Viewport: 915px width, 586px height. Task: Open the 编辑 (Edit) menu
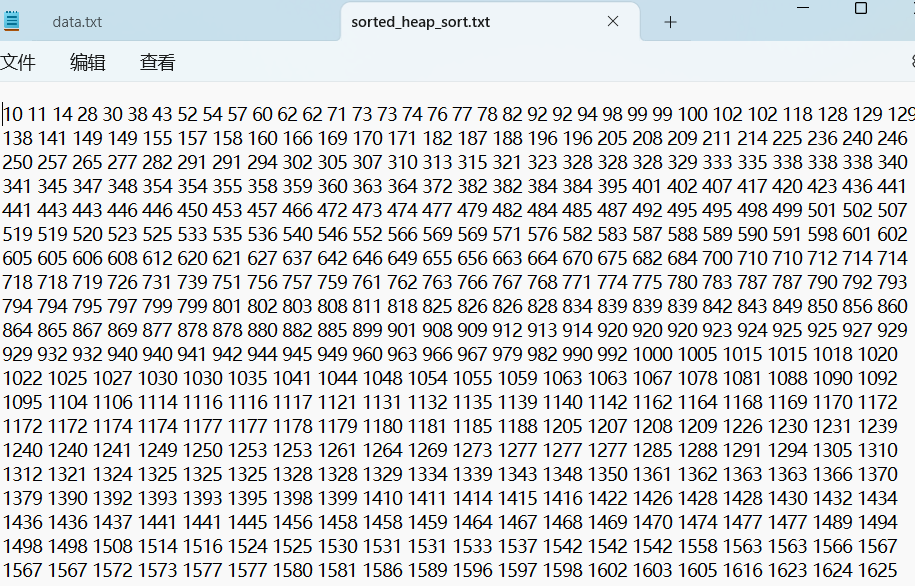tap(87, 63)
